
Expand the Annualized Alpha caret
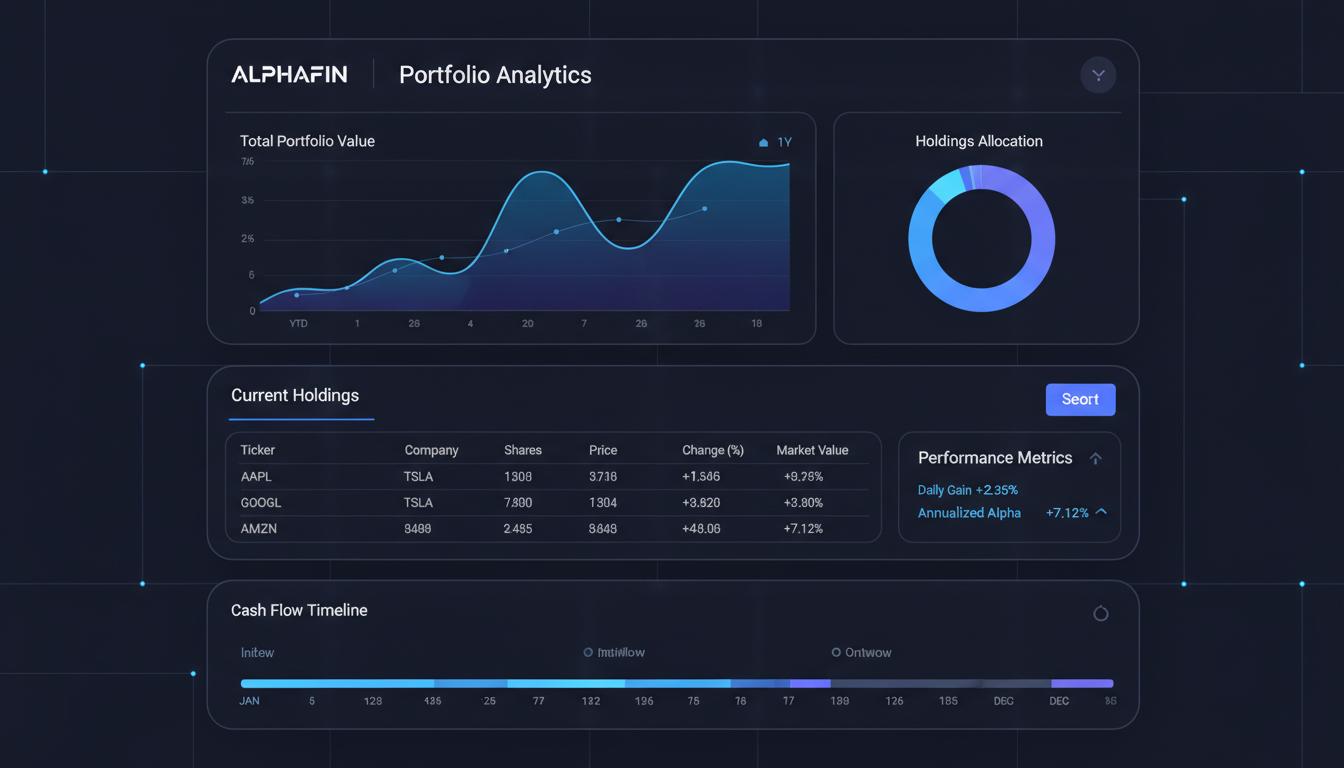click(x=1101, y=511)
